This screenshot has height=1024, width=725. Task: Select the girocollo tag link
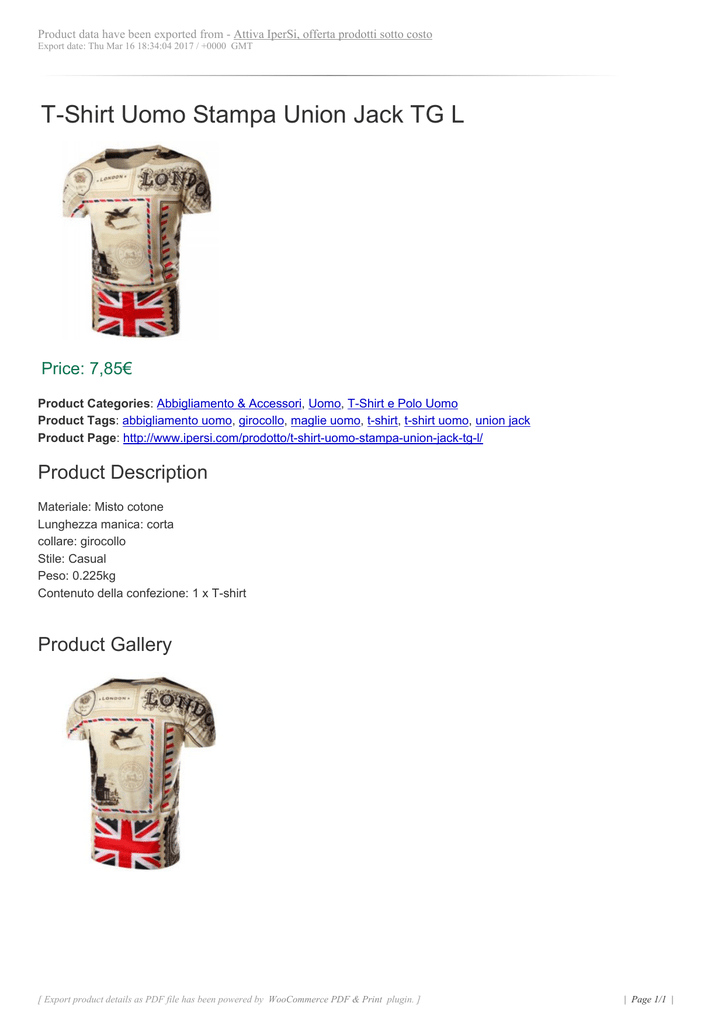[x=261, y=421]
